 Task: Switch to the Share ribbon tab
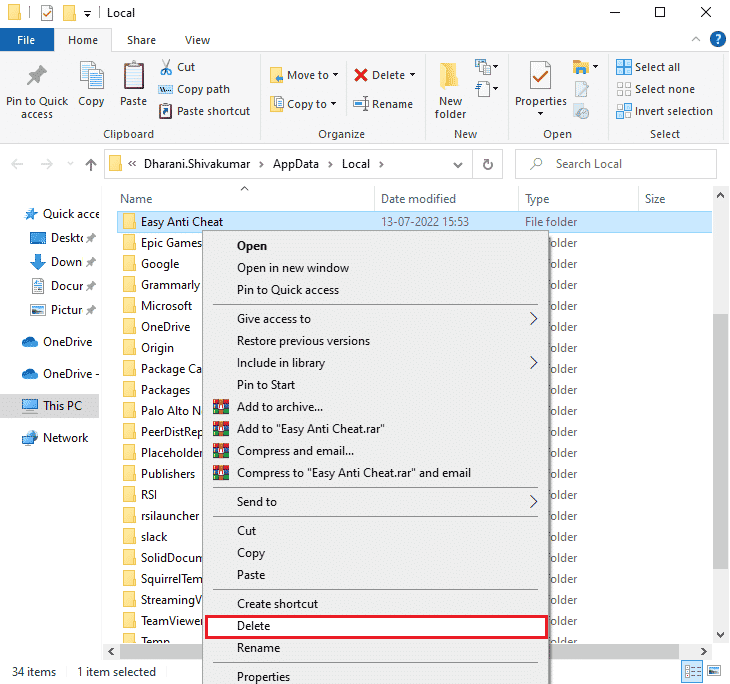pyautogui.click(x=142, y=40)
